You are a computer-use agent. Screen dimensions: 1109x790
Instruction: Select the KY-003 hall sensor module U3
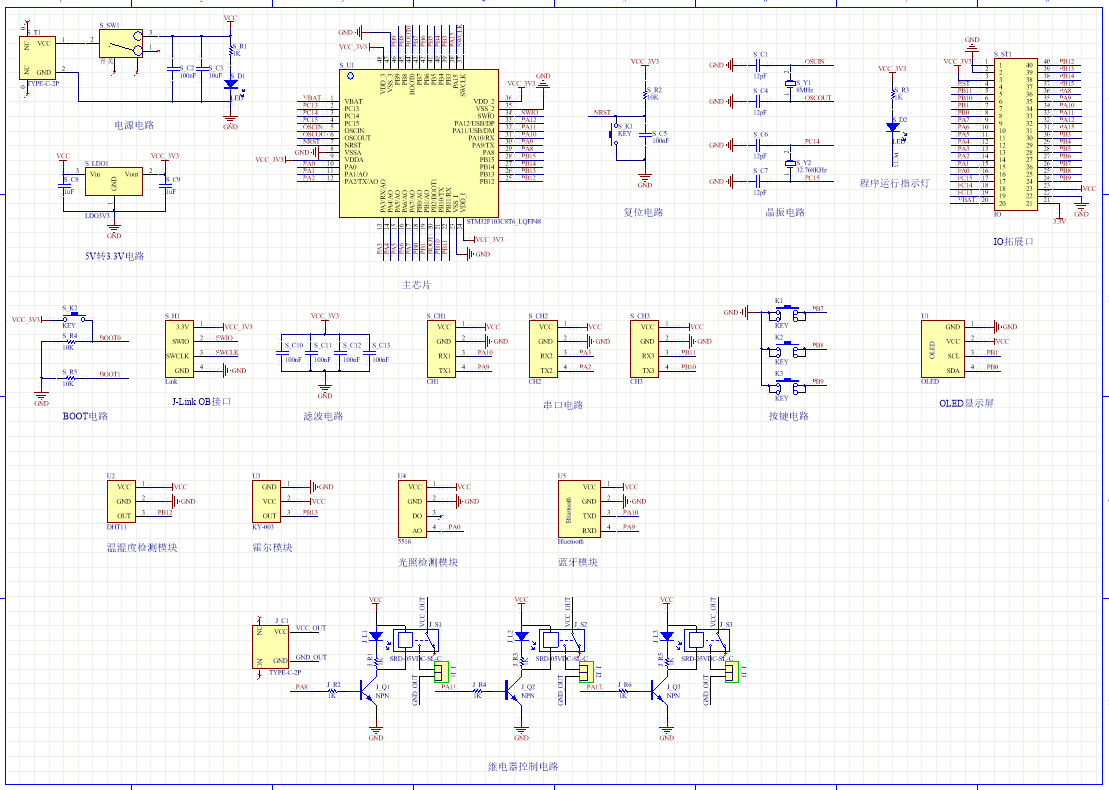pyautogui.click(x=267, y=501)
